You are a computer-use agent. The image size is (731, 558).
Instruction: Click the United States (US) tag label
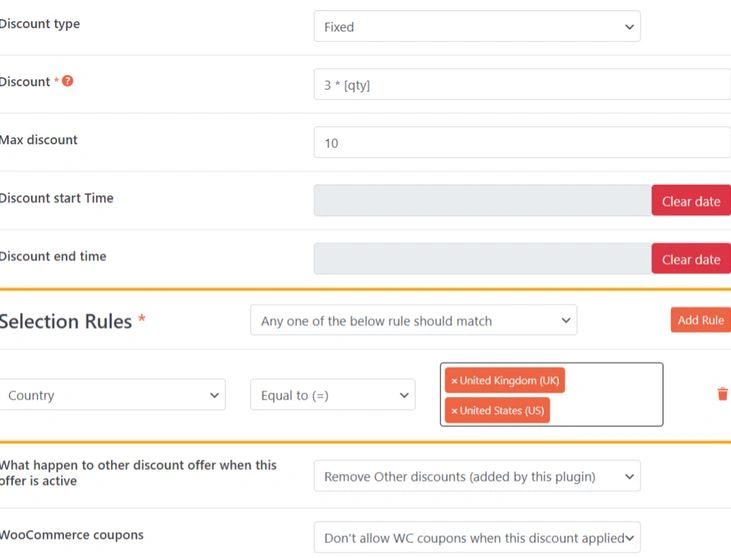503,411
